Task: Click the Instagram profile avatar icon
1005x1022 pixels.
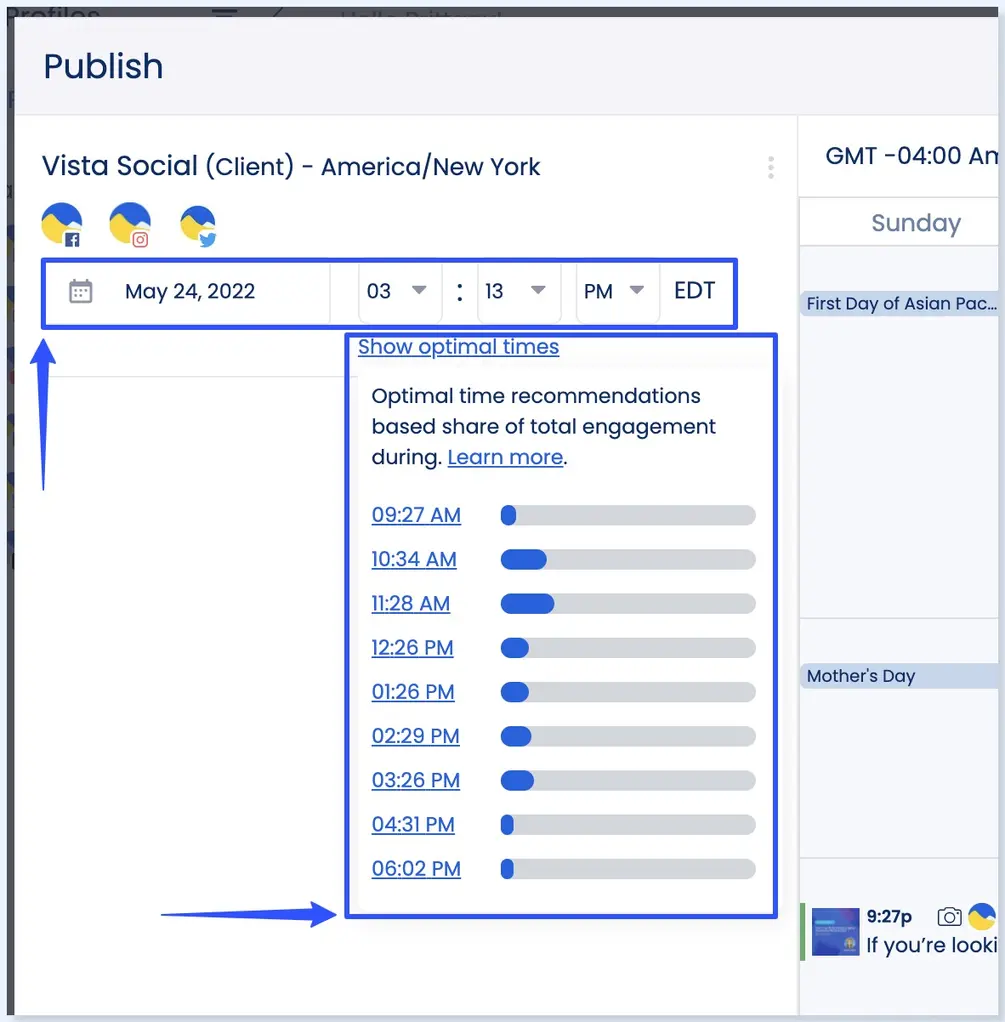Action: click(130, 225)
